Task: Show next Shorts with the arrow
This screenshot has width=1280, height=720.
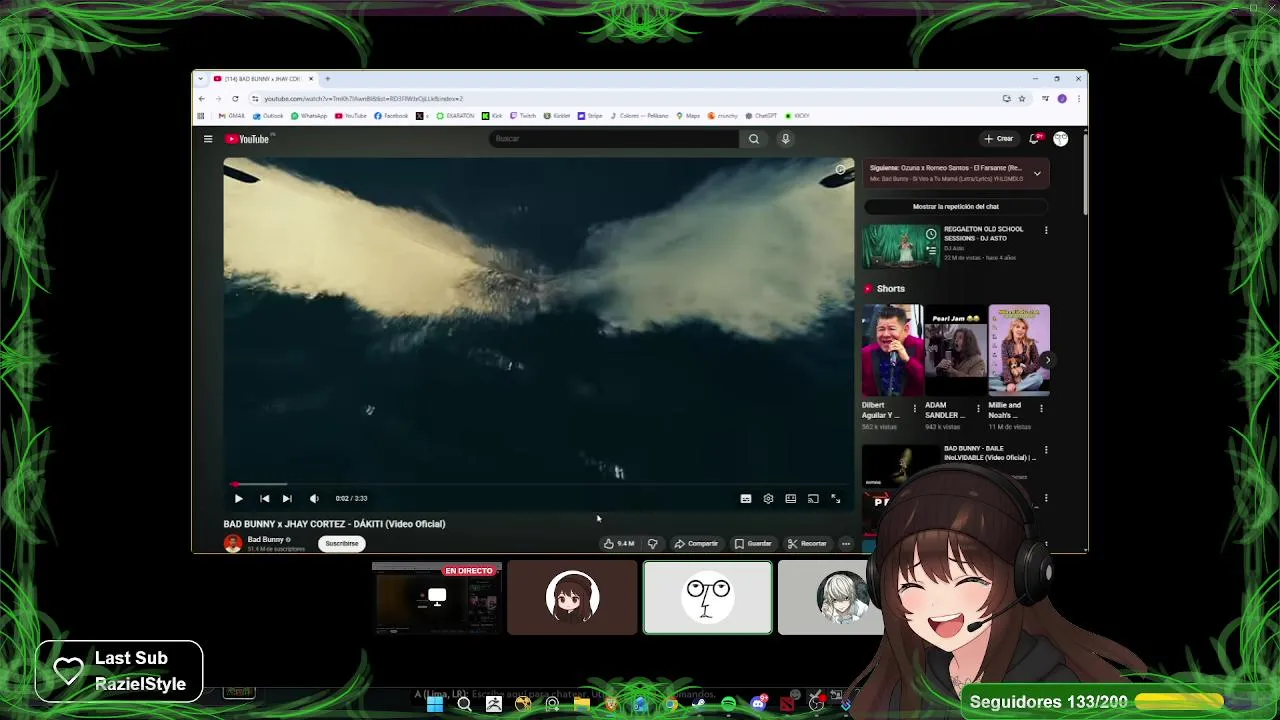Action: (x=1047, y=360)
